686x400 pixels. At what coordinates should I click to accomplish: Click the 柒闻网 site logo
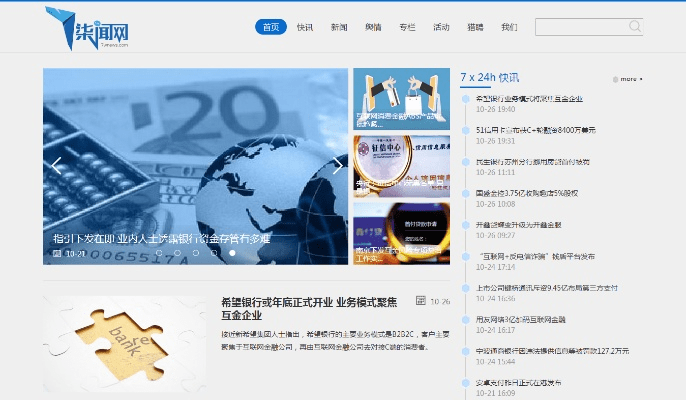(x=88, y=27)
